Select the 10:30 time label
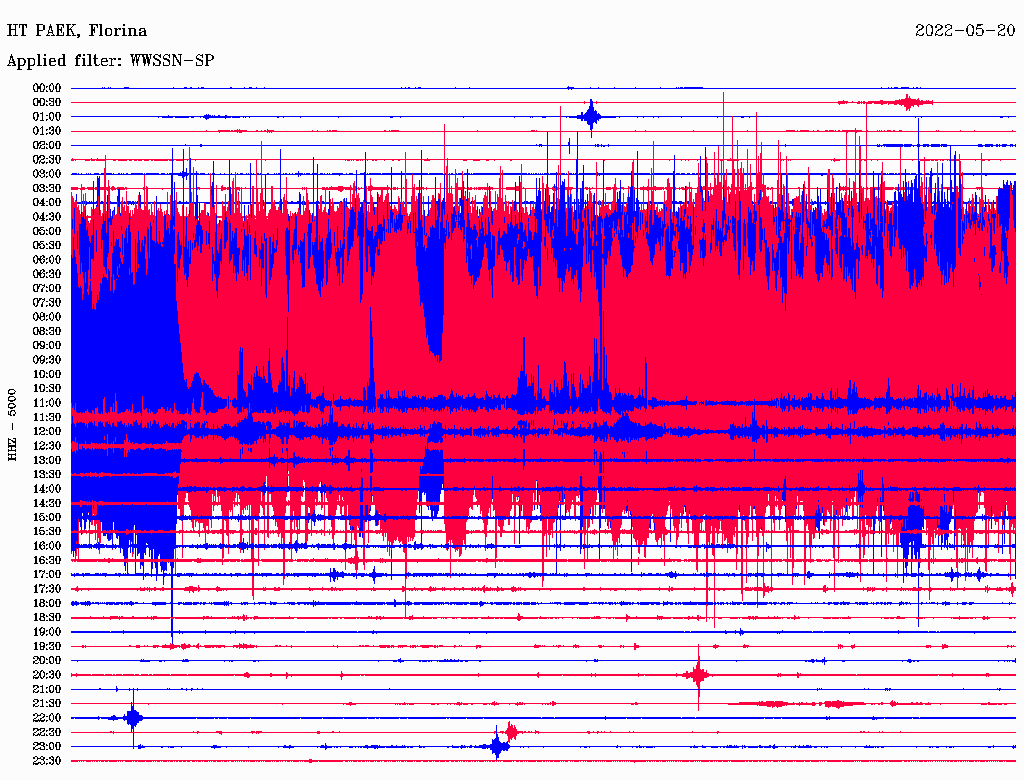 click(47, 389)
